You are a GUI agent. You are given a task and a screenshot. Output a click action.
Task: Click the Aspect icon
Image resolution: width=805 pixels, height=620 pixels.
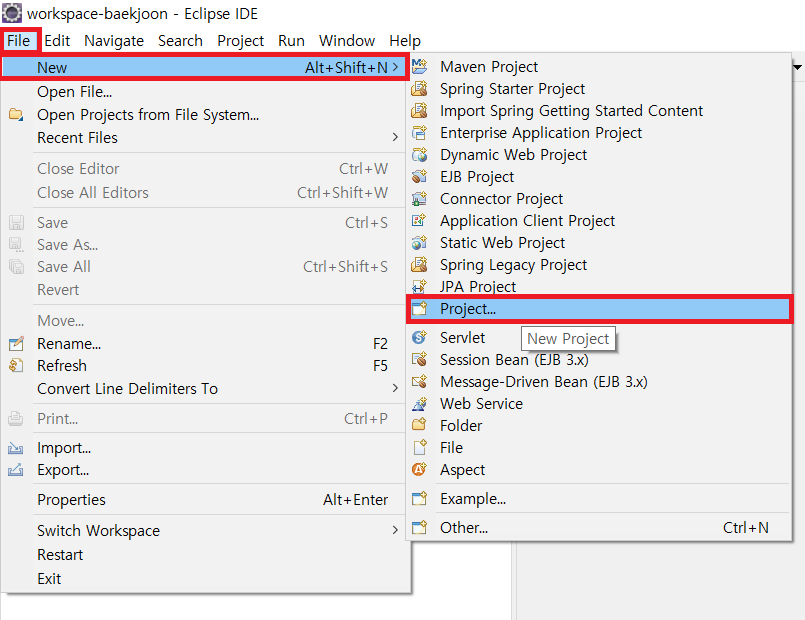click(x=419, y=469)
